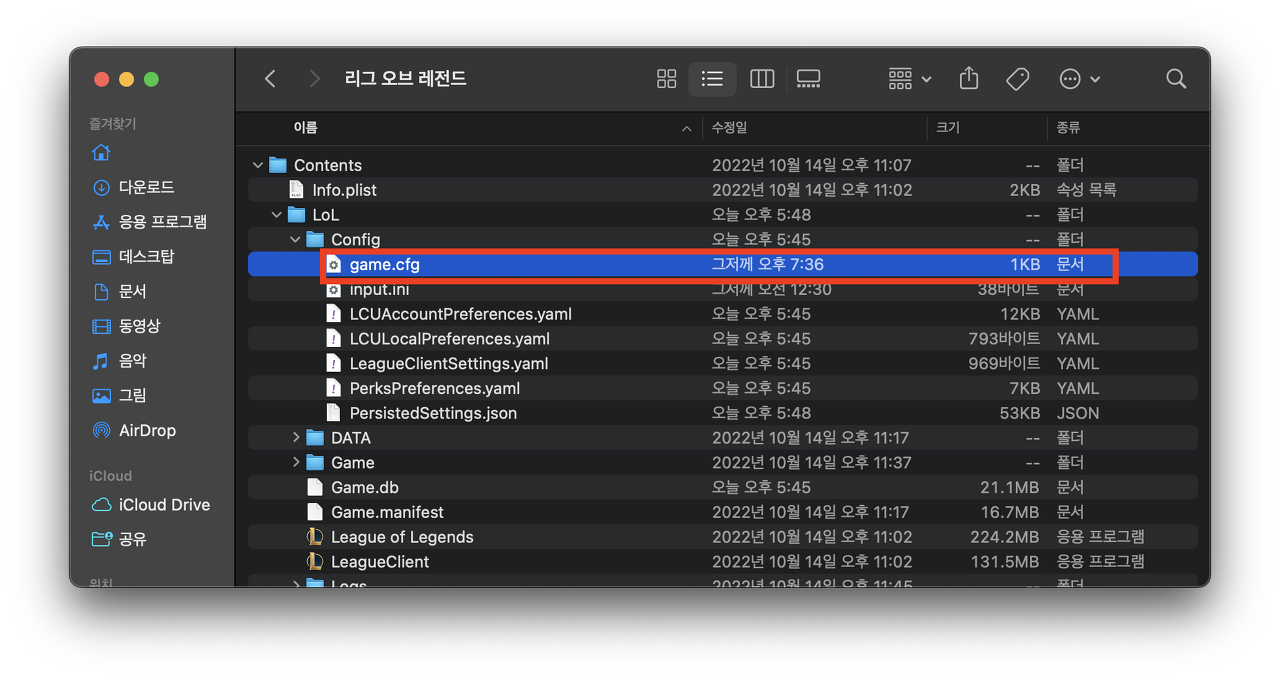Sort by the 종류 column header
This screenshot has width=1280, height=679.
pyautogui.click(x=1068, y=128)
